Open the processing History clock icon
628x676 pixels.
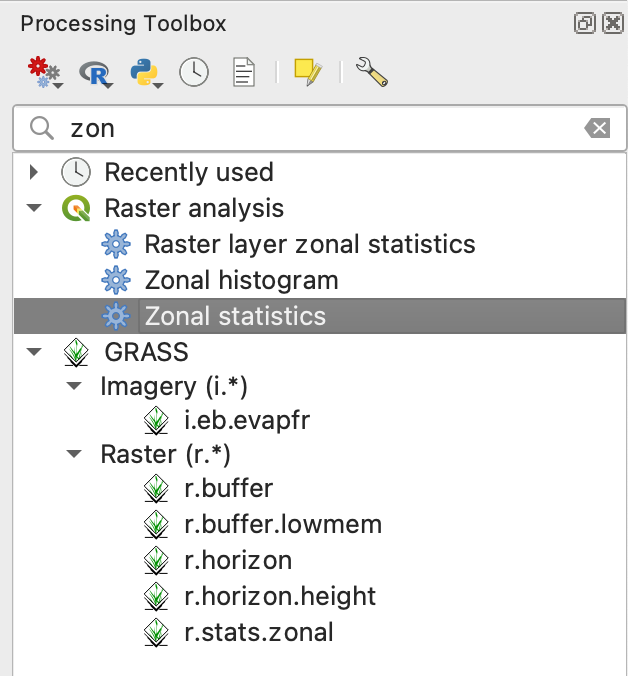tap(194, 72)
